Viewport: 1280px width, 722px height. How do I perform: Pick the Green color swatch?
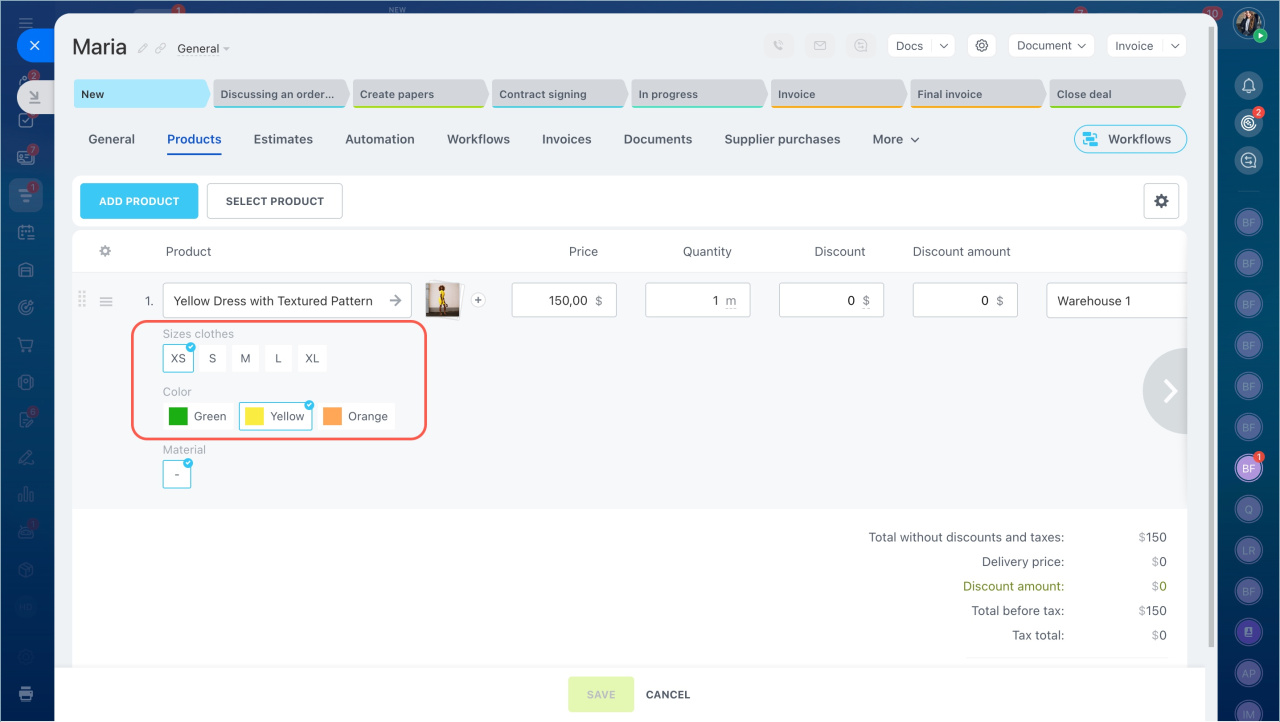tap(198, 416)
